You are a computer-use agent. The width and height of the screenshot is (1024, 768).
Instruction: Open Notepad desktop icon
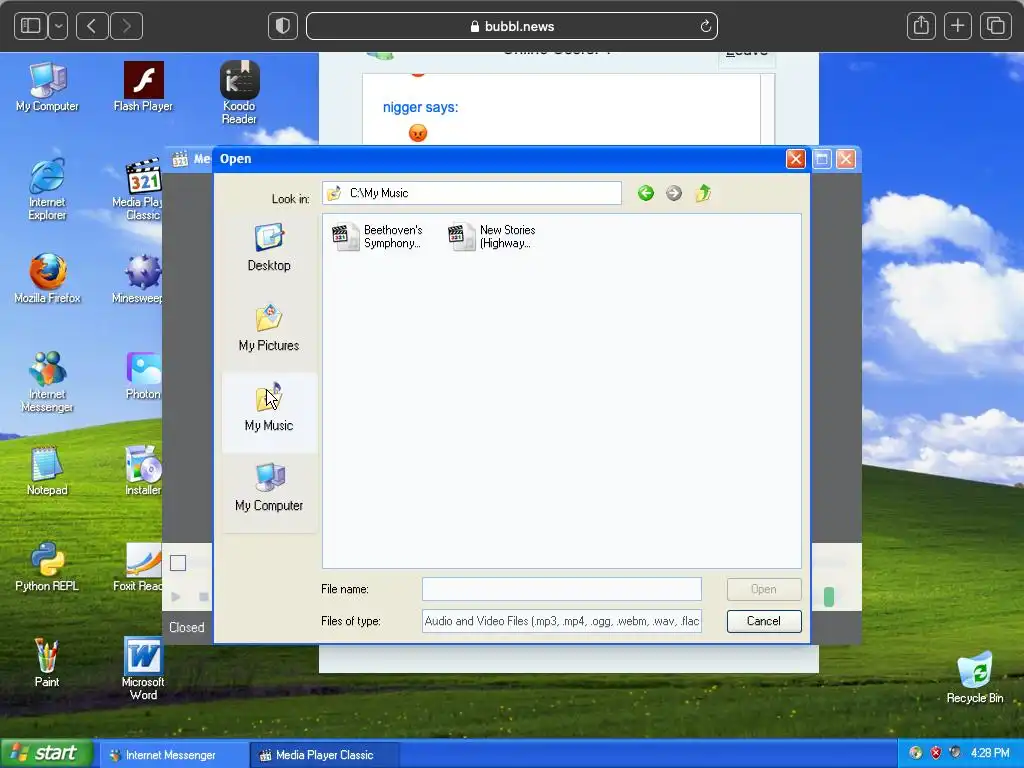point(47,471)
